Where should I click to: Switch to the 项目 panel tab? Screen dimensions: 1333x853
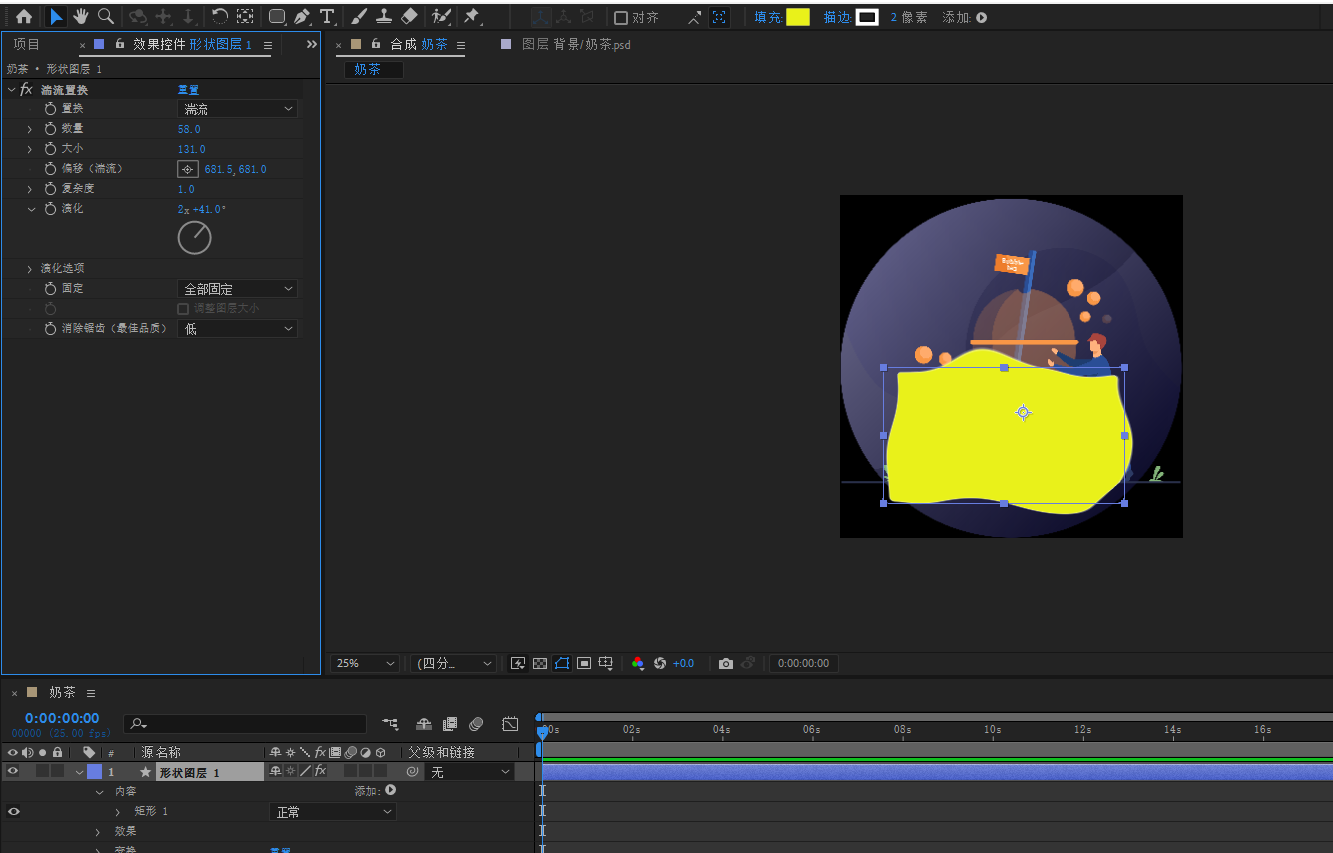coord(27,44)
